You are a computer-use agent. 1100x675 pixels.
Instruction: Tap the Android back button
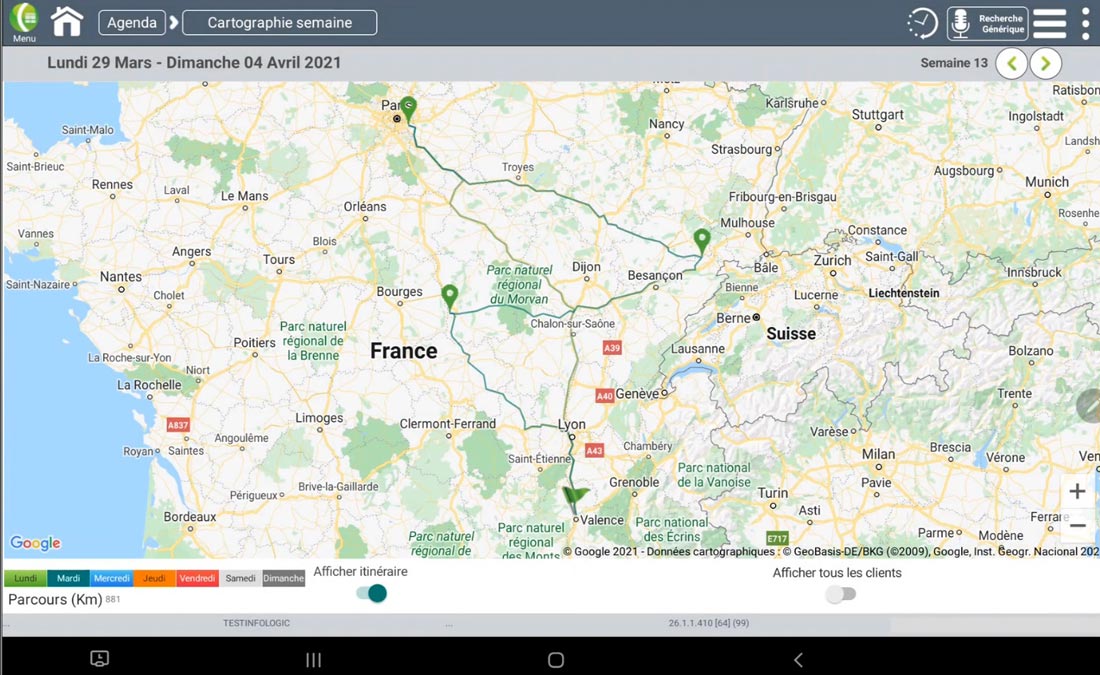798,660
